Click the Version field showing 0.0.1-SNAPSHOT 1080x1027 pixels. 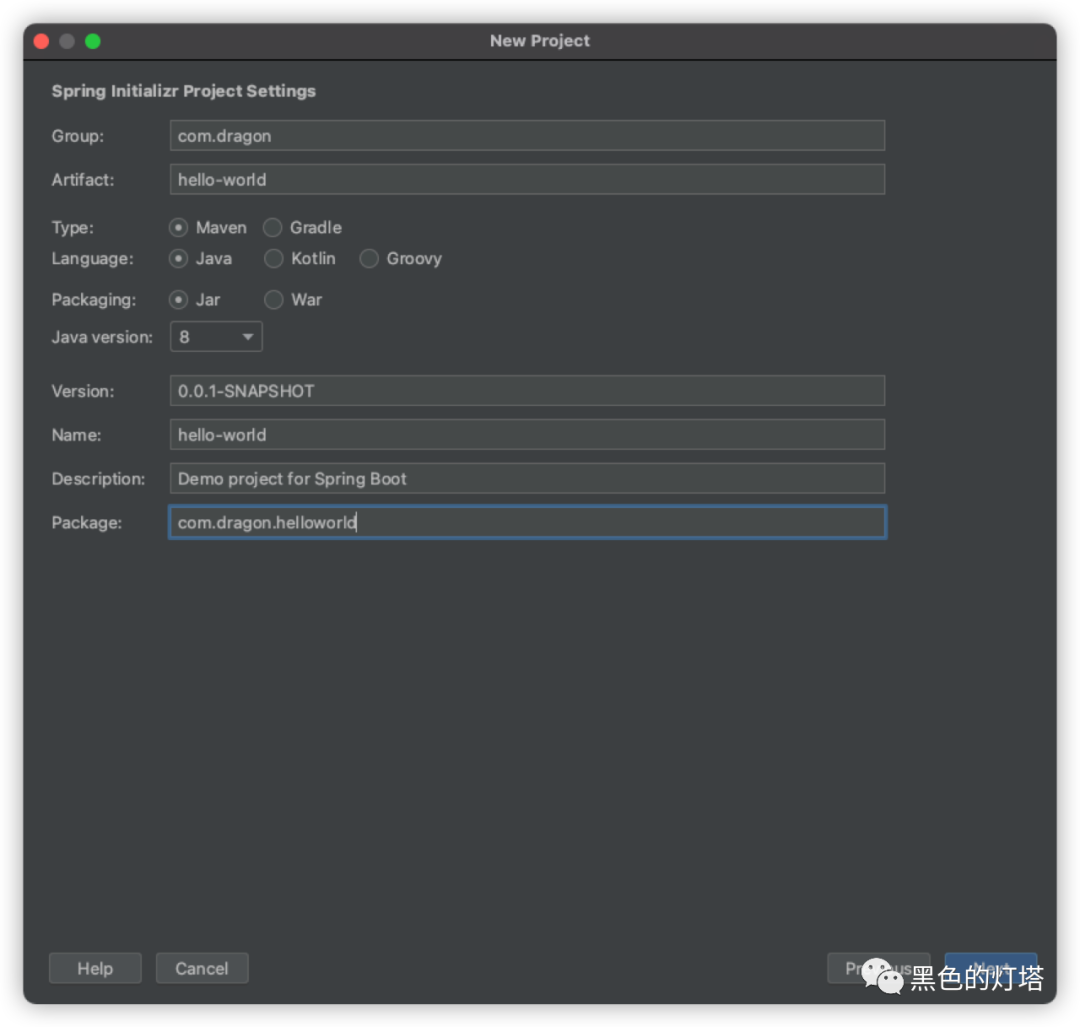(x=527, y=391)
